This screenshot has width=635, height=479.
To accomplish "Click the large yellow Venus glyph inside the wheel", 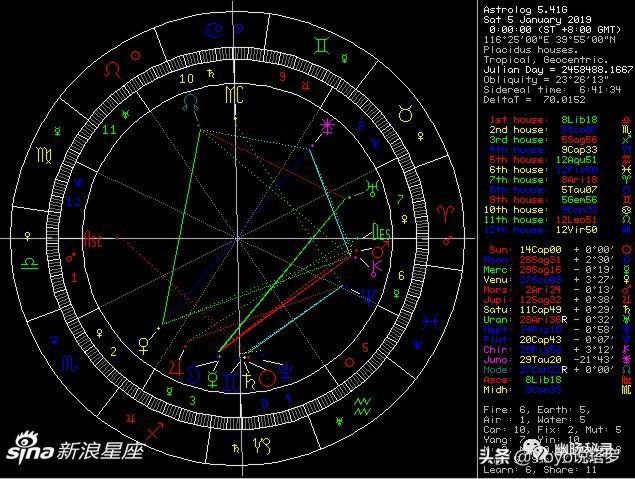I will tap(144, 346).
